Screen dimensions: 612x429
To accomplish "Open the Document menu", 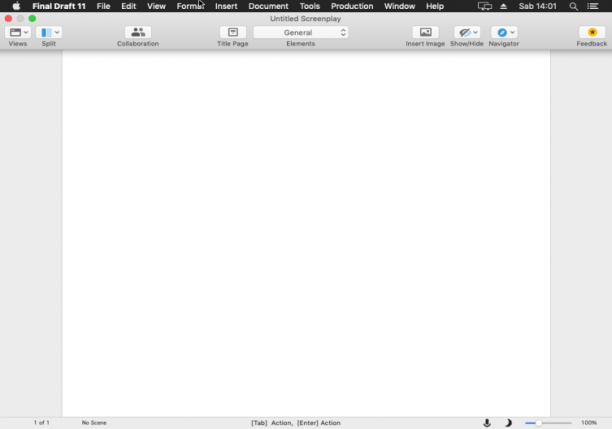I will (268, 6).
